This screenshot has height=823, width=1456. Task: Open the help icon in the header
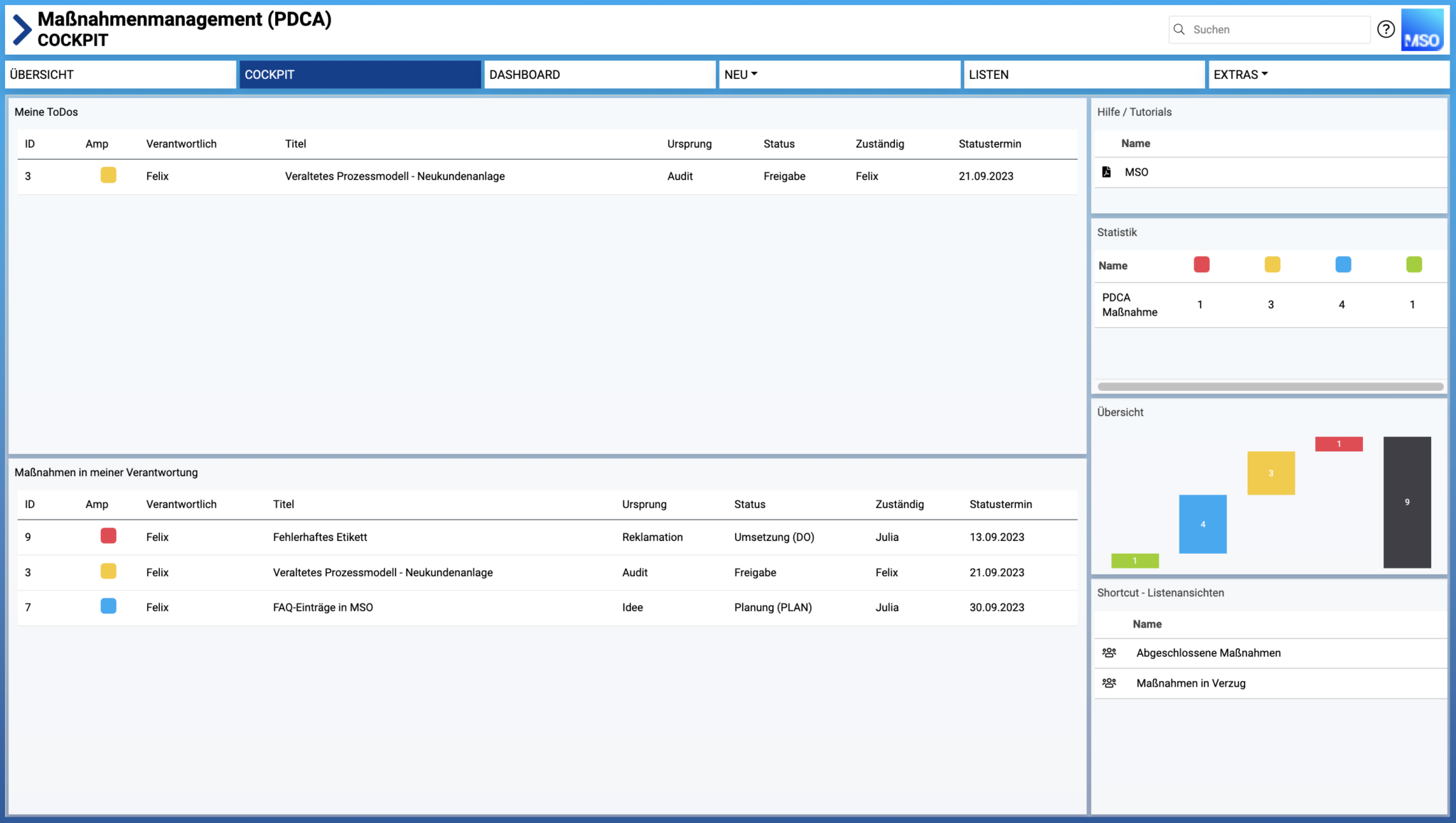(x=1386, y=29)
